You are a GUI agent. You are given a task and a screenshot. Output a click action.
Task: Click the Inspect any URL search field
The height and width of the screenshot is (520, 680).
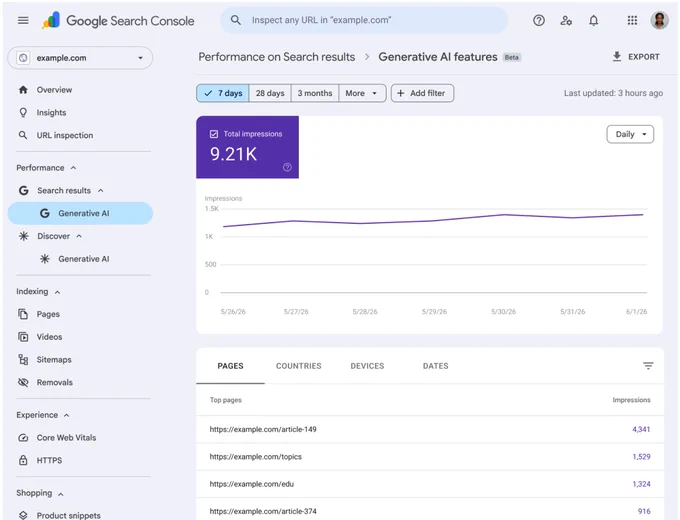point(364,20)
